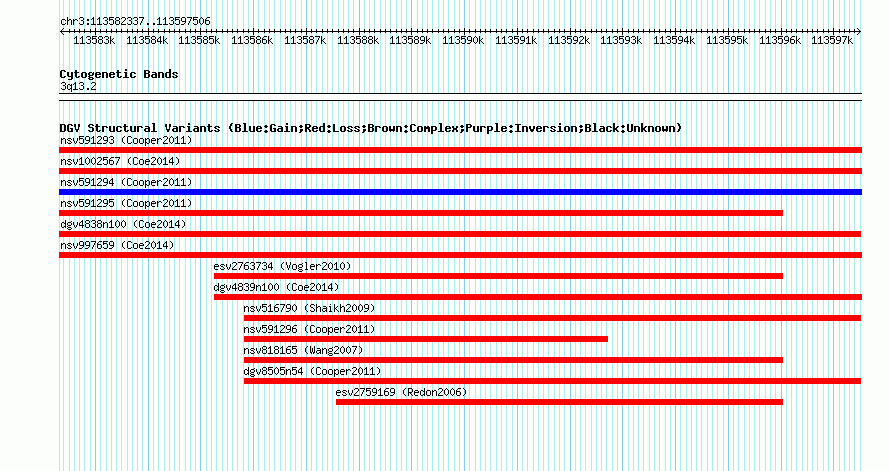Click the Cytogenetic Bands track title
The image size is (890, 471).
119,74
